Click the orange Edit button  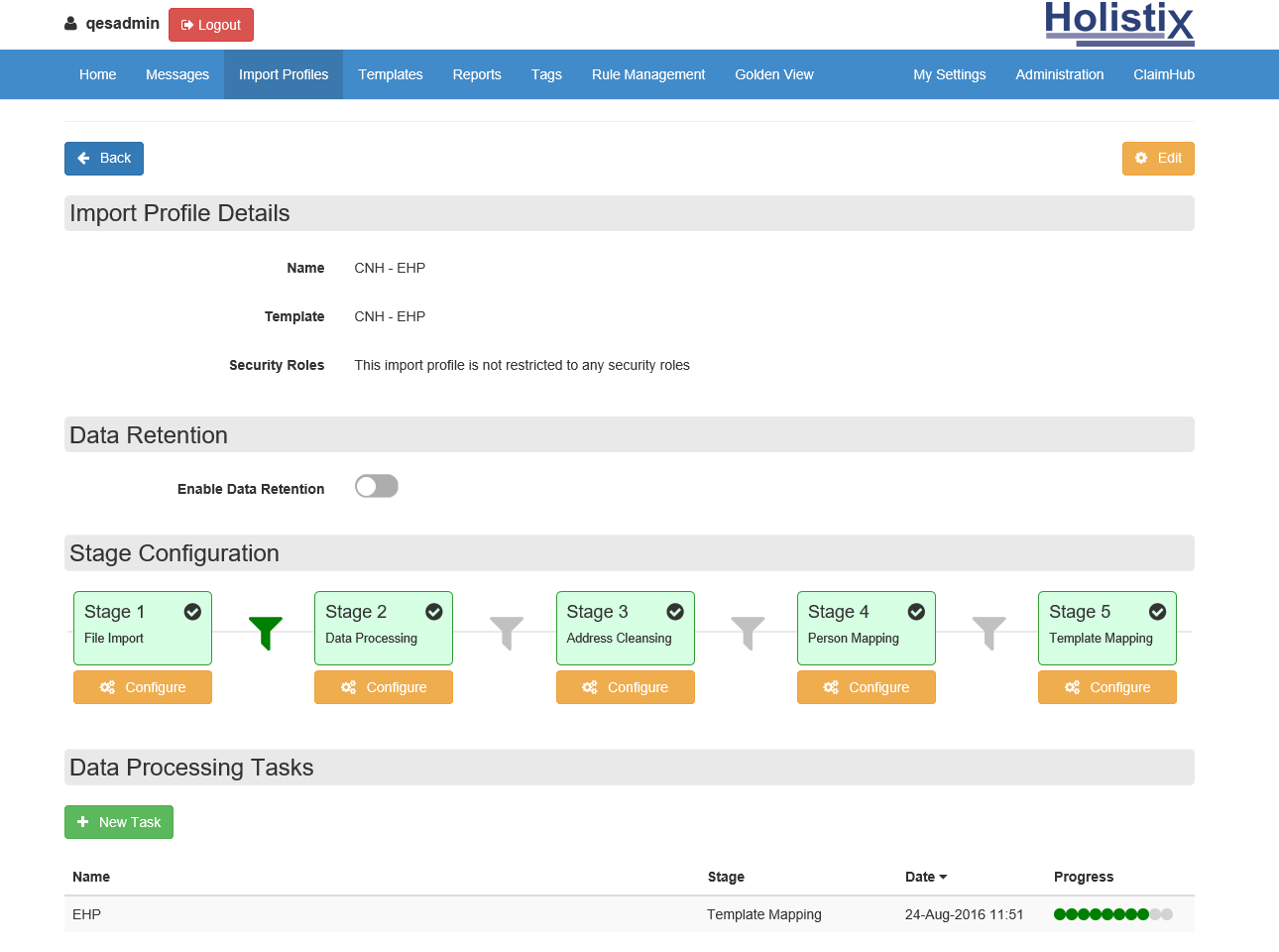1157,159
